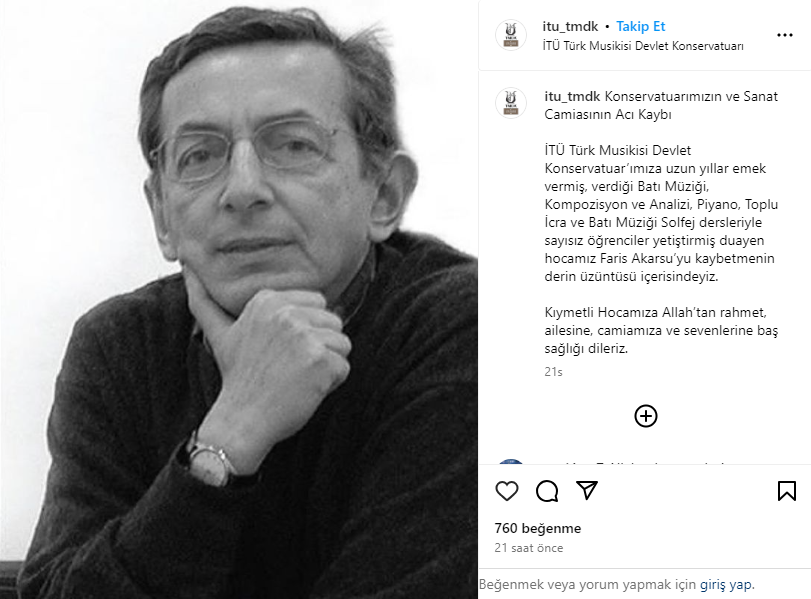811x599 pixels.
Task: Open more options three-dot menu
Action: click(x=785, y=35)
